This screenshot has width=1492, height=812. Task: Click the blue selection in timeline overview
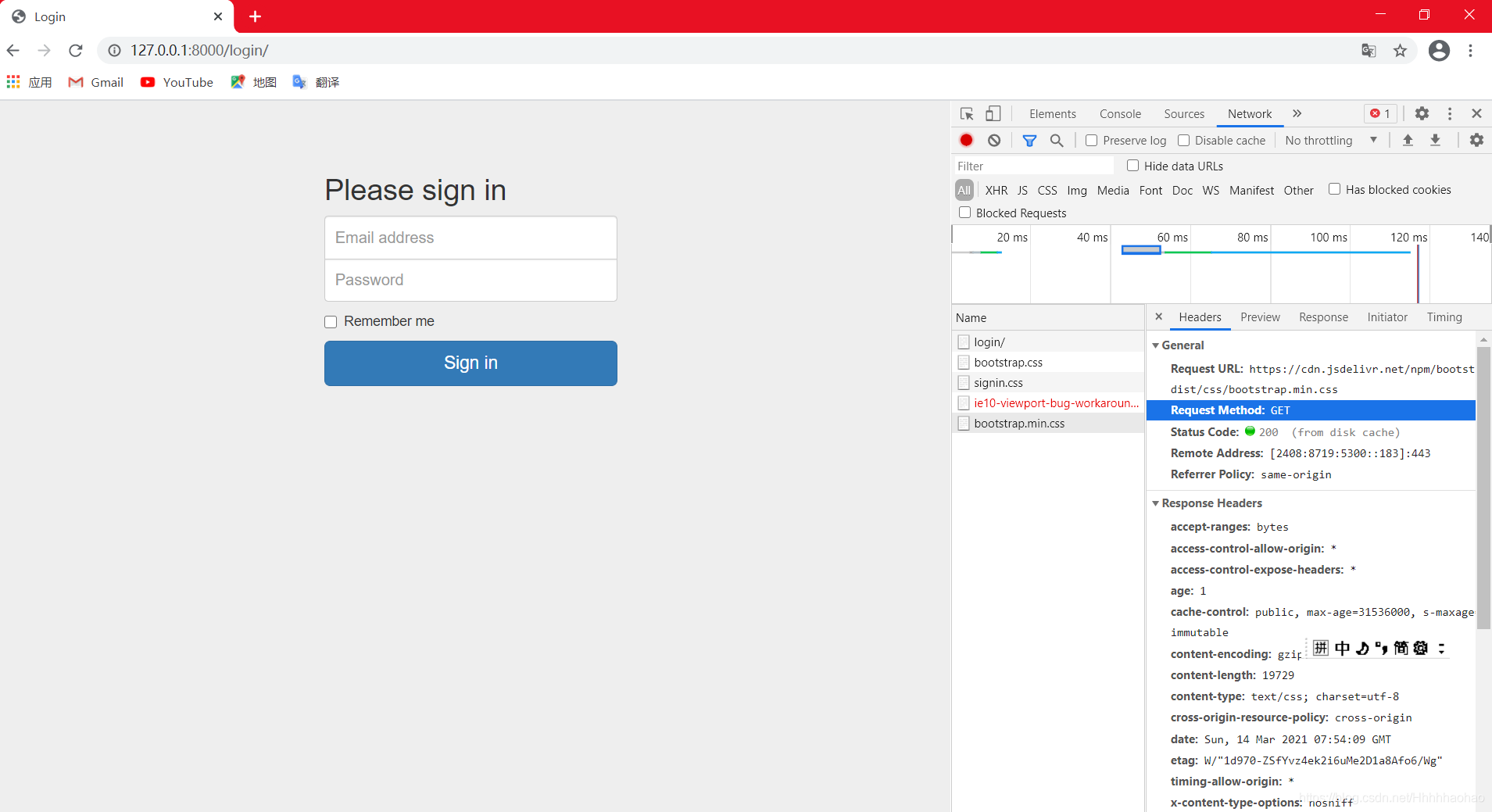point(1141,250)
